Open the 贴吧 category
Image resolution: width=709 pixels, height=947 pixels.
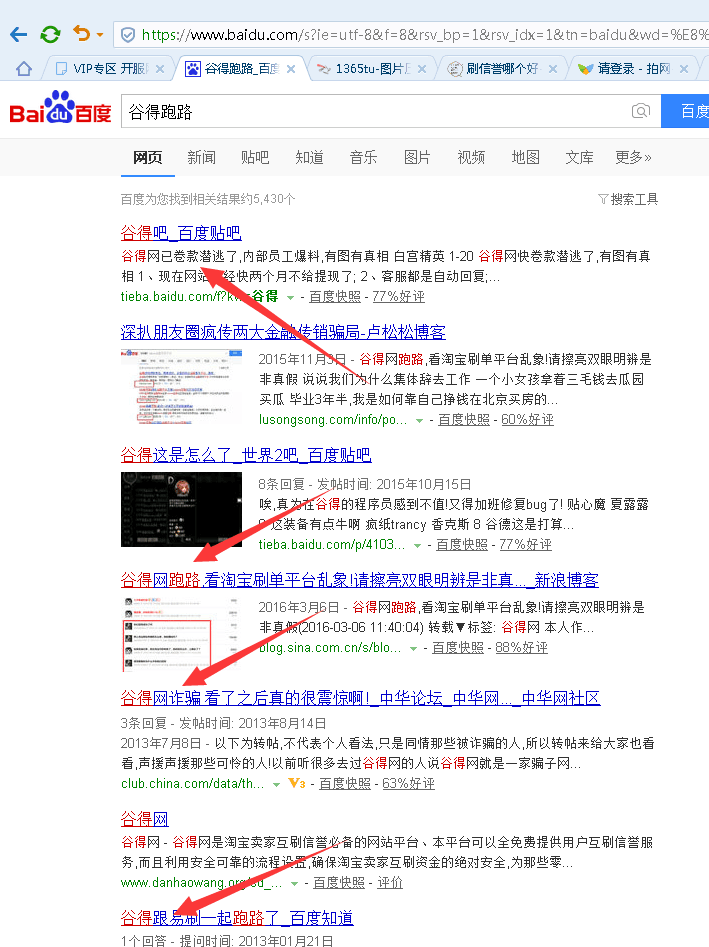[x=255, y=158]
